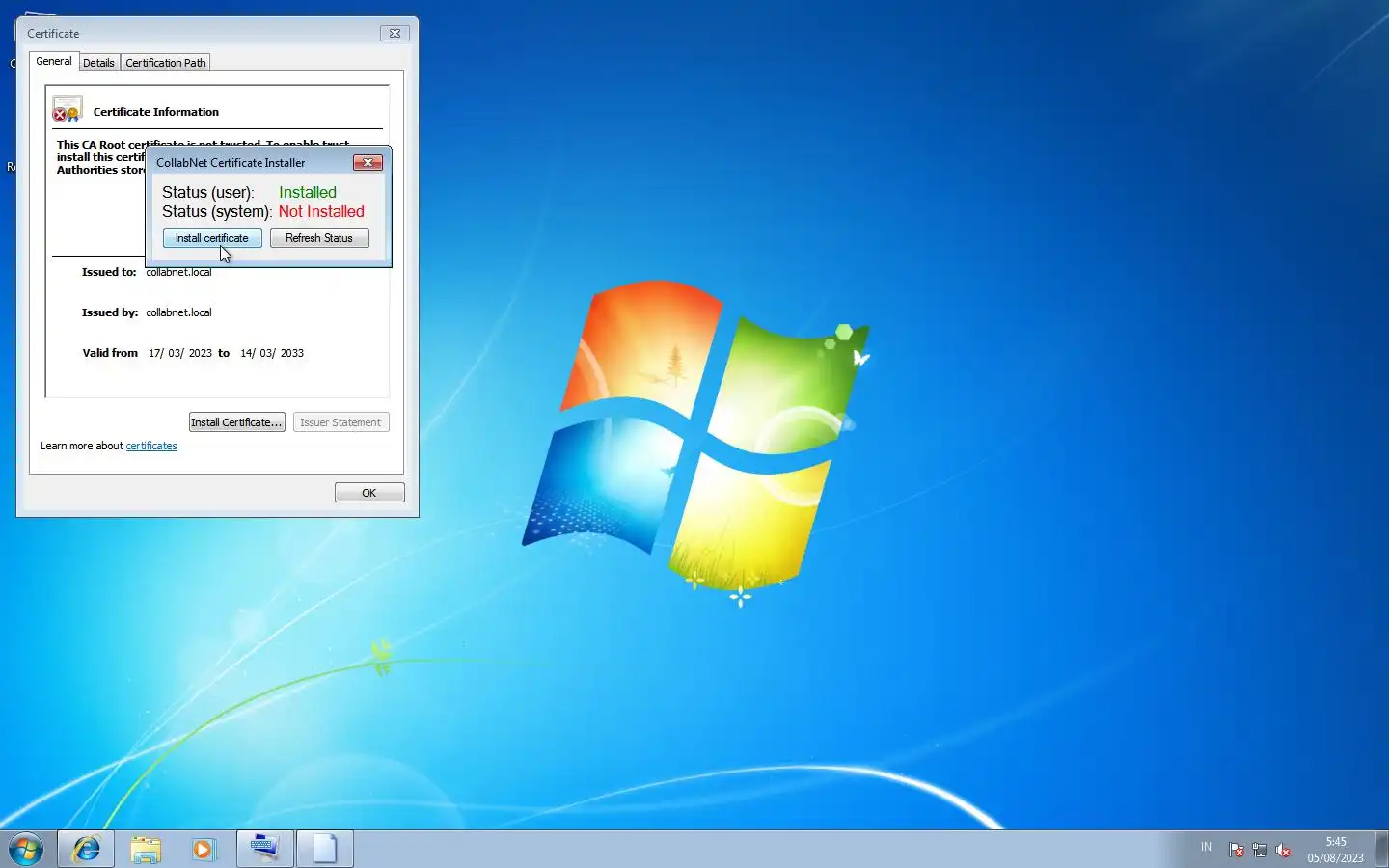Click the Show desktop button
The image size is (1389, 868).
pyautogui.click(x=1381, y=849)
